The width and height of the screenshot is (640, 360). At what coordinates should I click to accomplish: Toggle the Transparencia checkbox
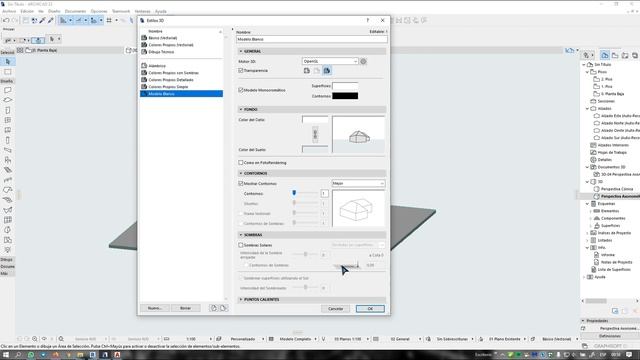pyautogui.click(x=241, y=71)
